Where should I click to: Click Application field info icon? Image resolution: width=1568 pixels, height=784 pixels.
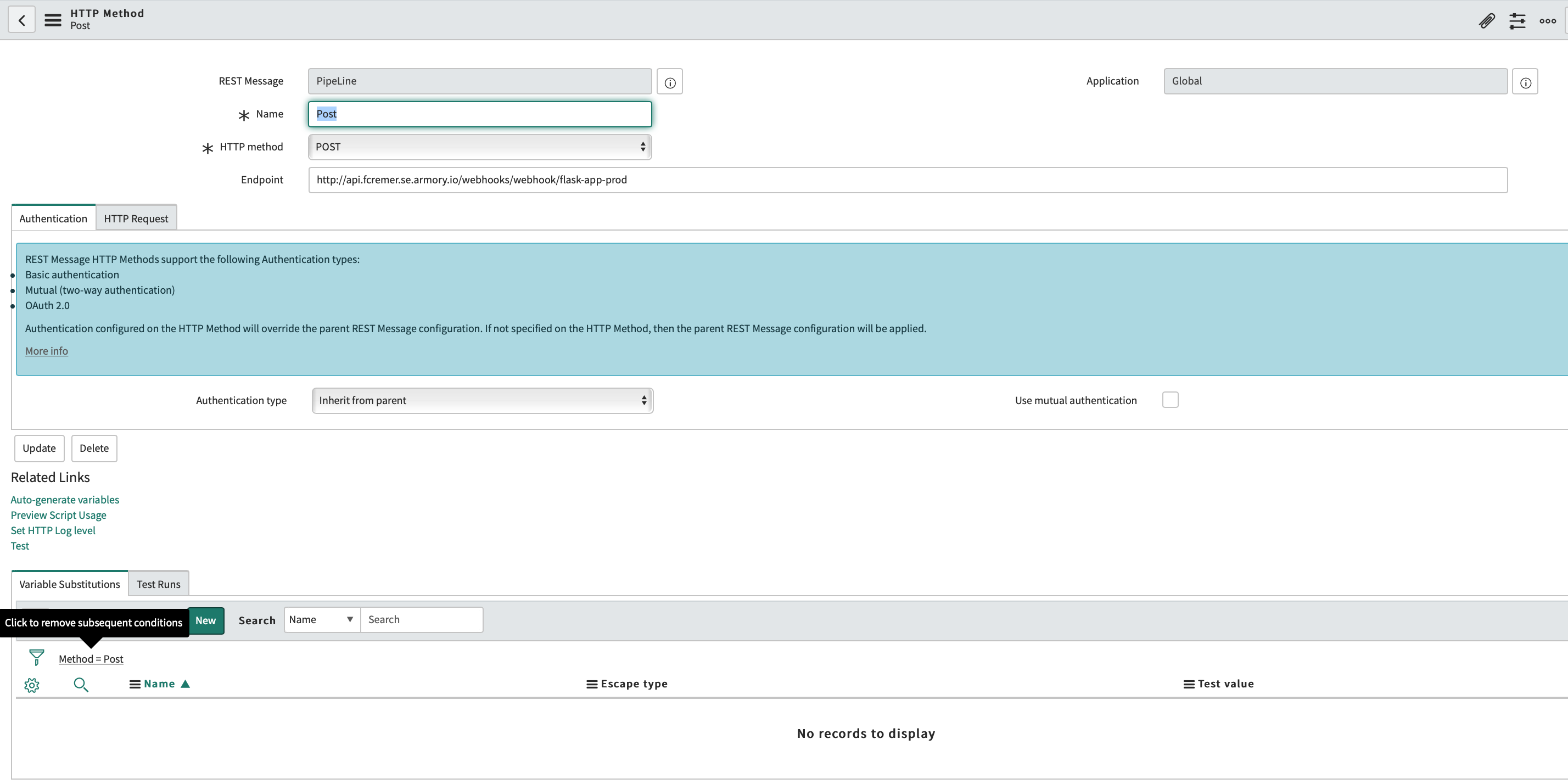(x=1525, y=82)
